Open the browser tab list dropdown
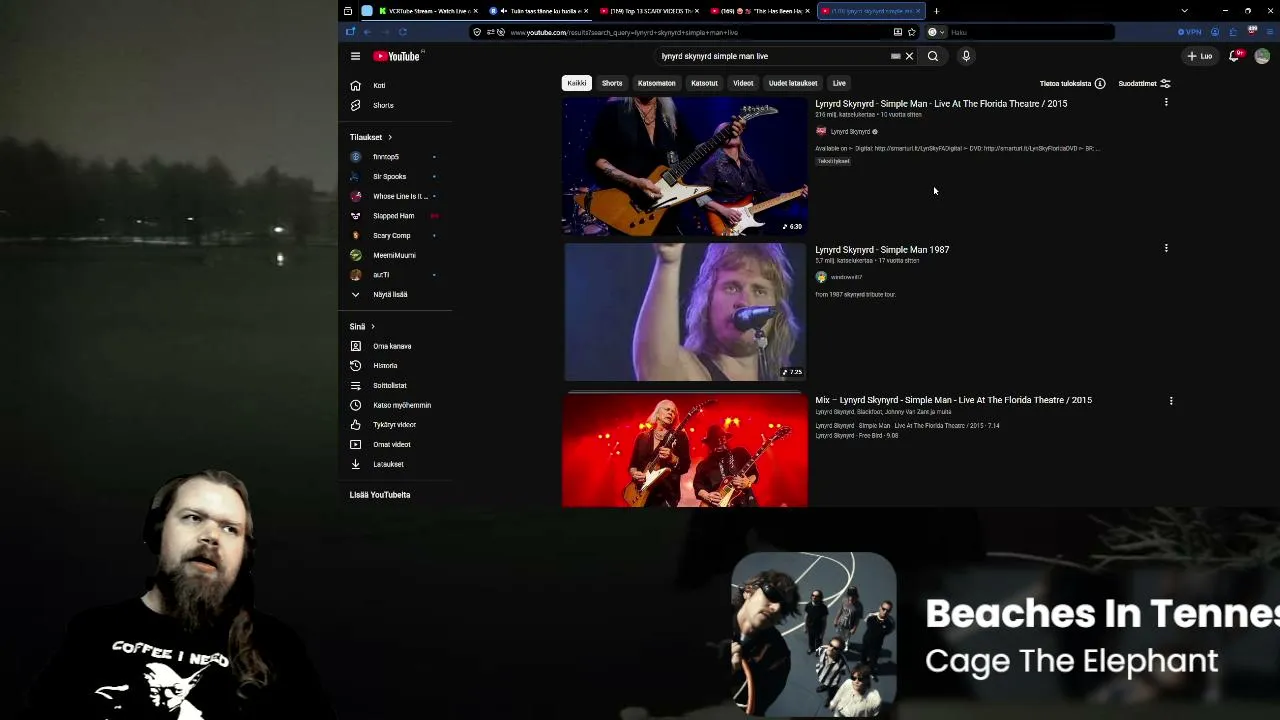 point(1184,11)
